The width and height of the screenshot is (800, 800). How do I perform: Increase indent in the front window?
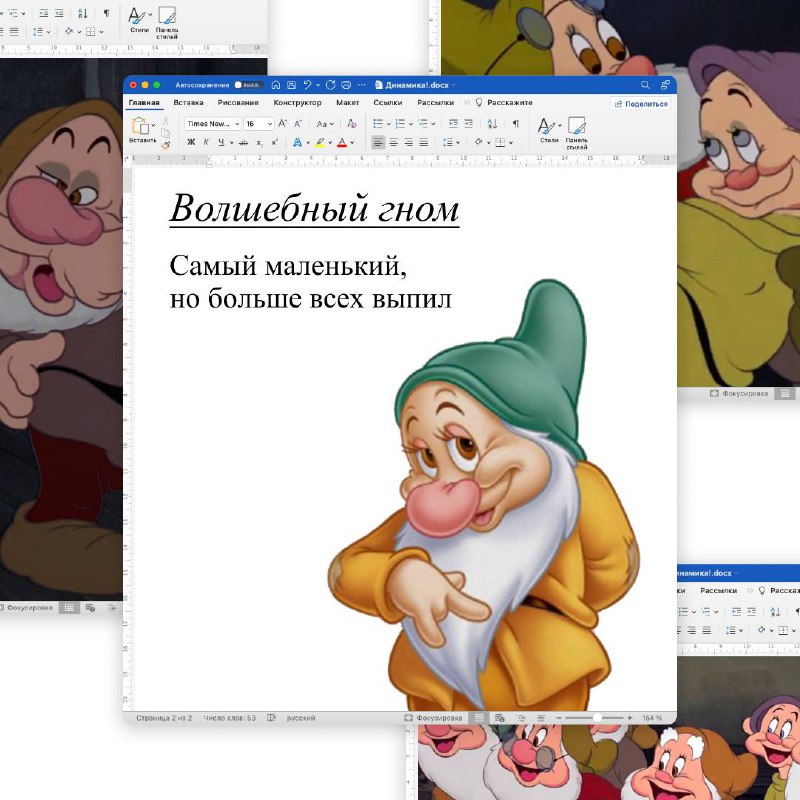[468, 123]
